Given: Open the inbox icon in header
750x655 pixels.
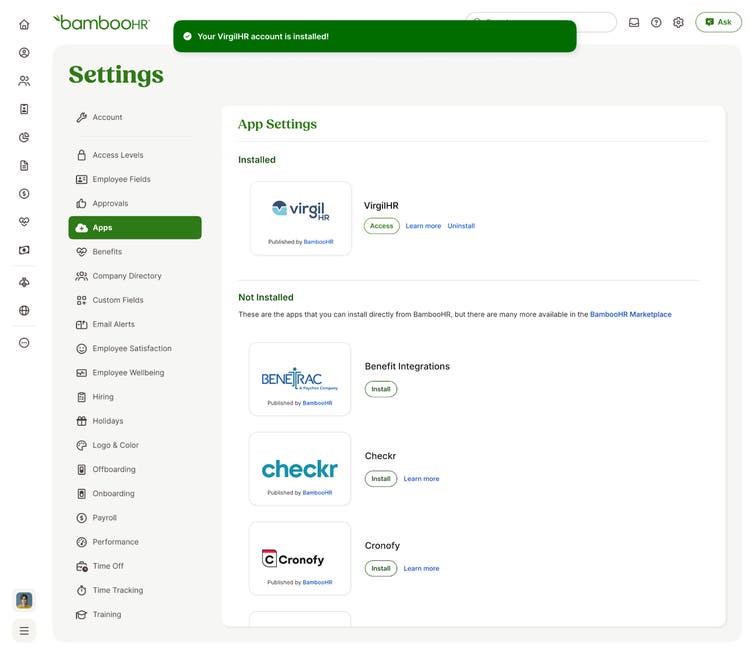Looking at the screenshot, I should click(634, 22).
